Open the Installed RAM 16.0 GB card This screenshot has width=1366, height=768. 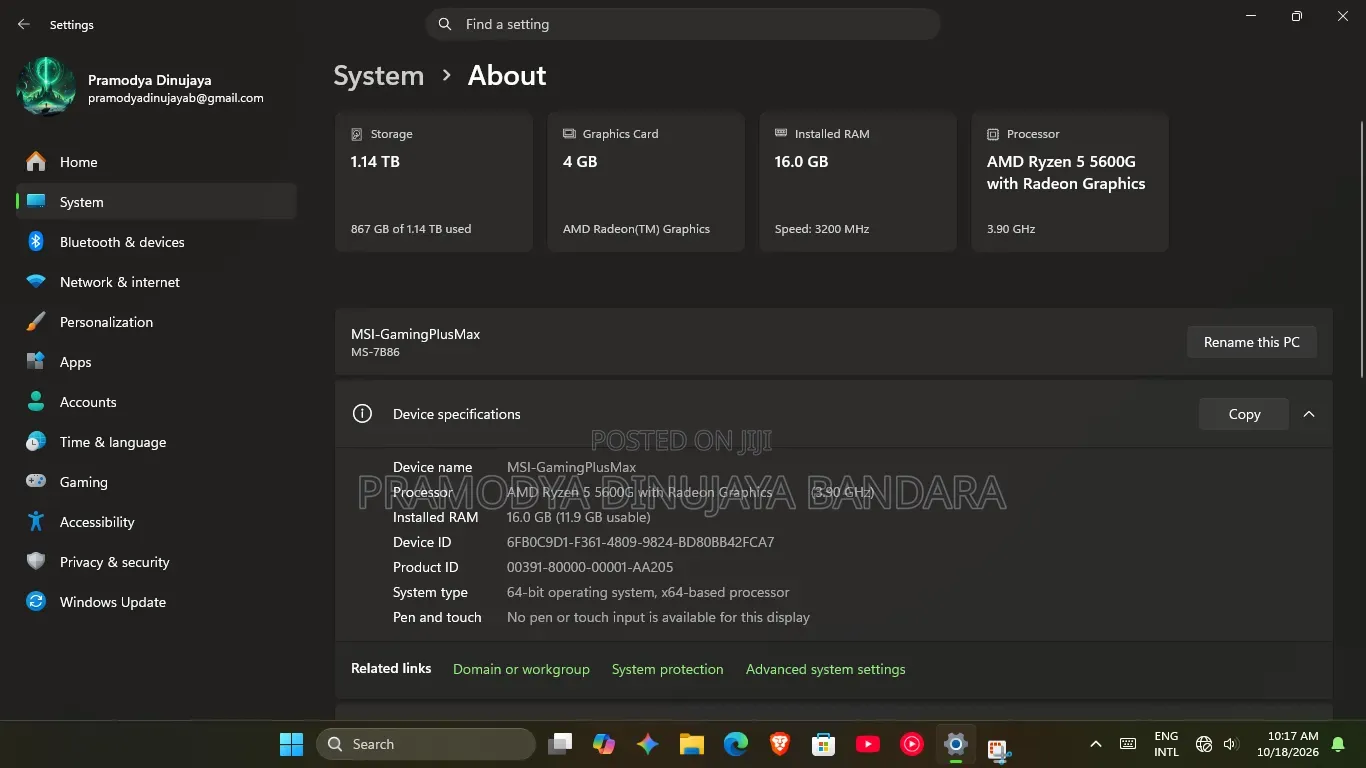858,182
